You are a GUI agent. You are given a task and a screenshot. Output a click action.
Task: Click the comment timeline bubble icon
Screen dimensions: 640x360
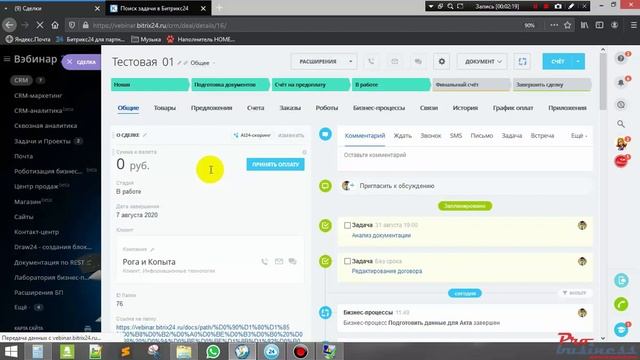tap(325, 134)
